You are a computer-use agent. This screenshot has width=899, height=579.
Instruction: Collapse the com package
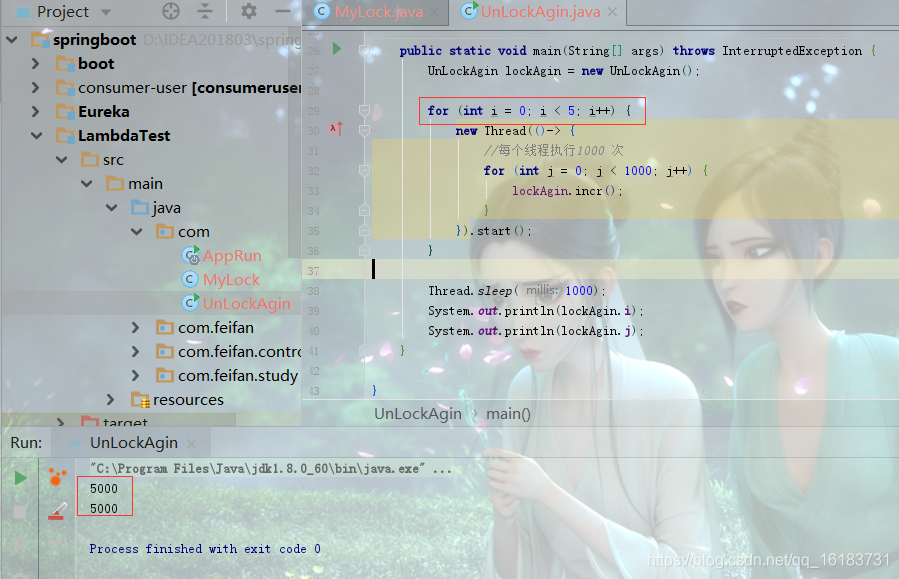(x=137, y=232)
